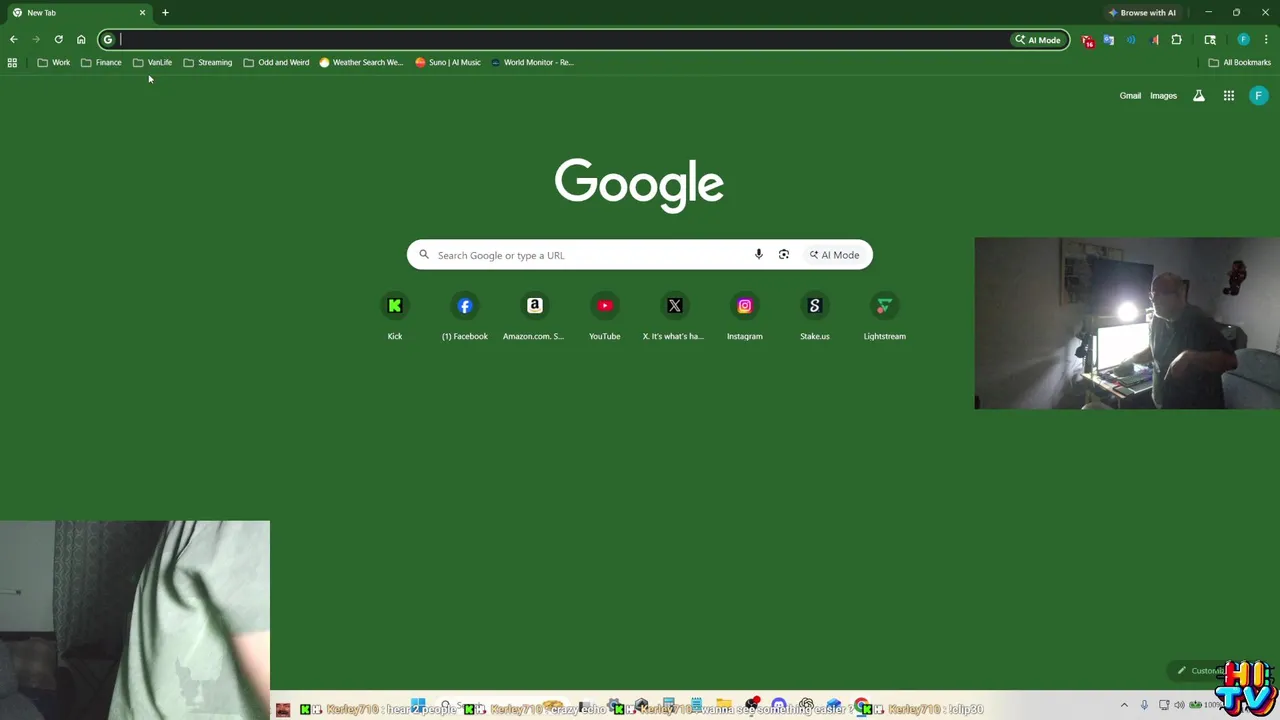Image resolution: width=1280 pixels, height=720 pixels.
Task: Open the Instagram shortcut tile
Action: (745, 316)
